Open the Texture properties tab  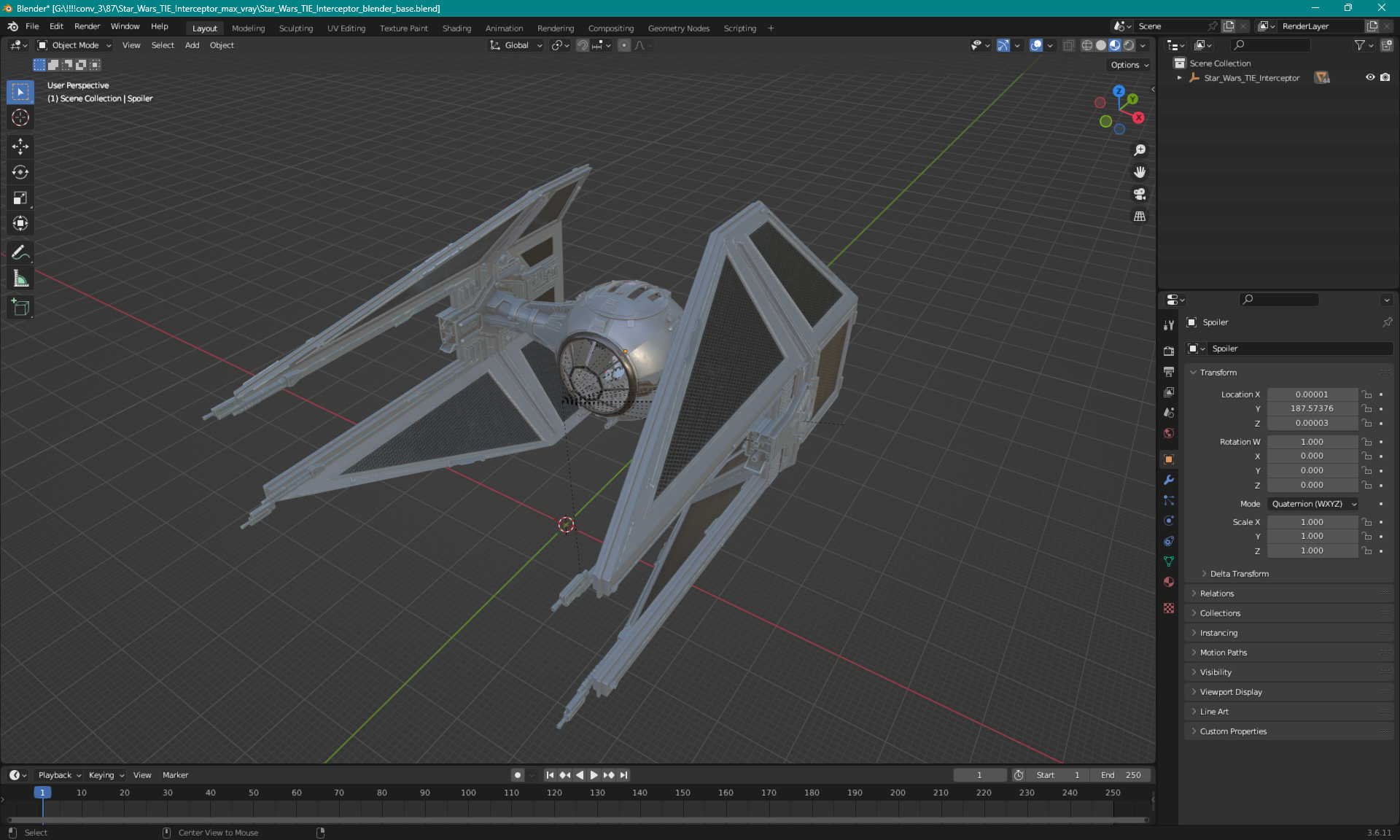pos(1169,608)
